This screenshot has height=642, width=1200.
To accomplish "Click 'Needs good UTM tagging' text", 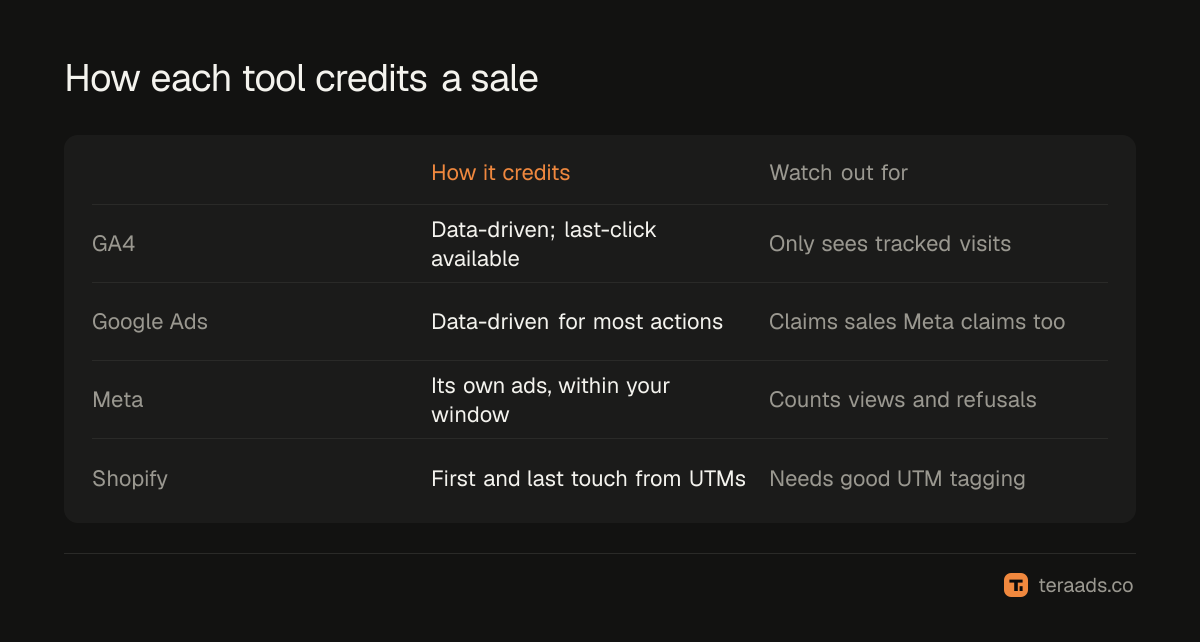I will (x=897, y=478).
